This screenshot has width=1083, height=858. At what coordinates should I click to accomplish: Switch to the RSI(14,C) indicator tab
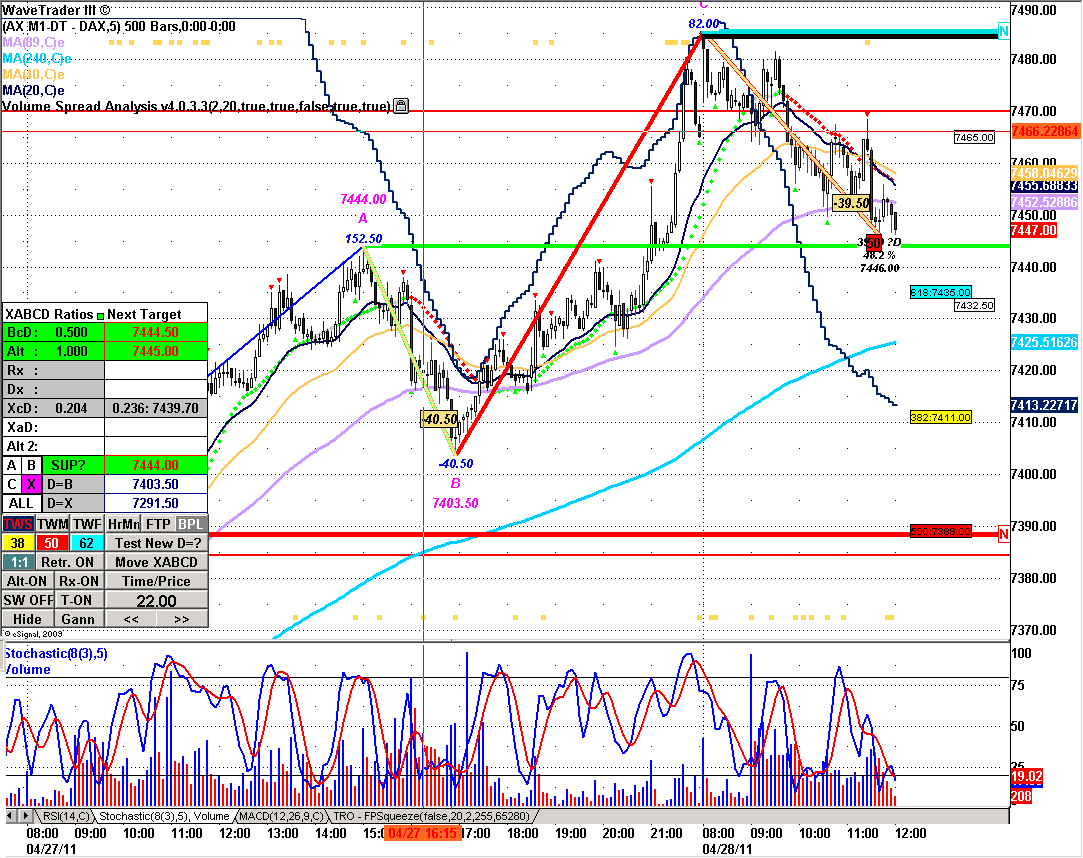(66, 817)
